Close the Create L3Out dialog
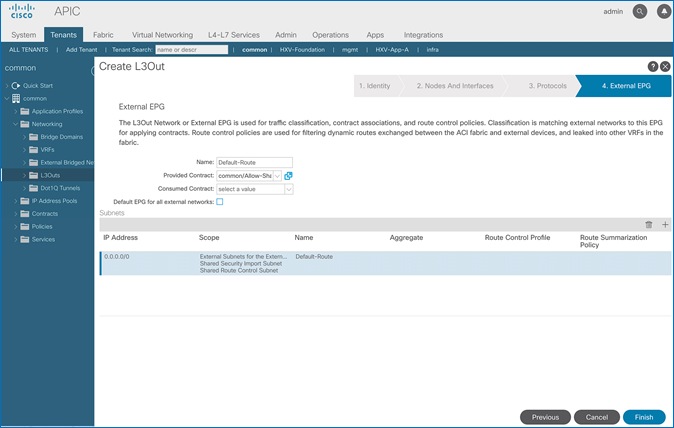The image size is (674, 428). pyautogui.click(x=665, y=66)
